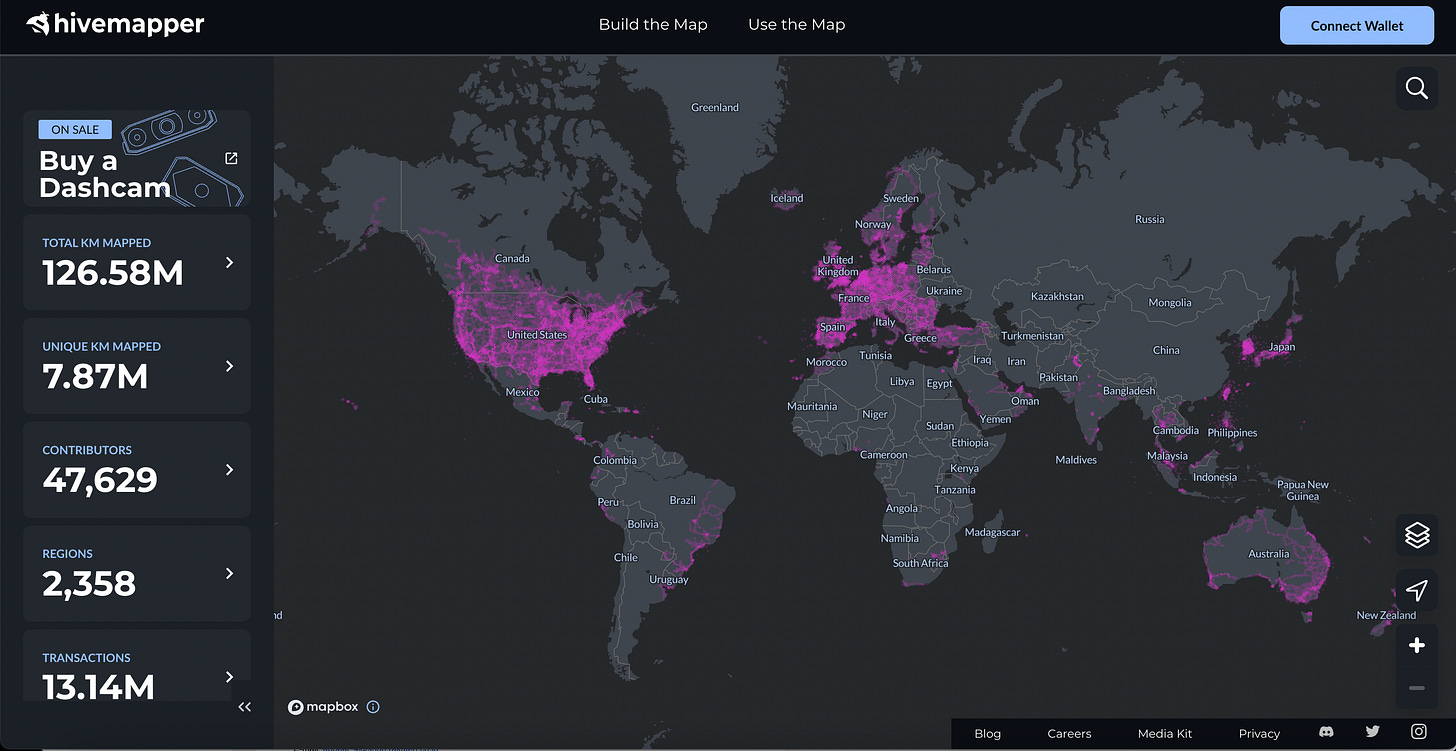The height and width of the screenshot is (751, 1456).
Task: Open the Blog link
Action: pyautogui.click(x=988, y=733)
